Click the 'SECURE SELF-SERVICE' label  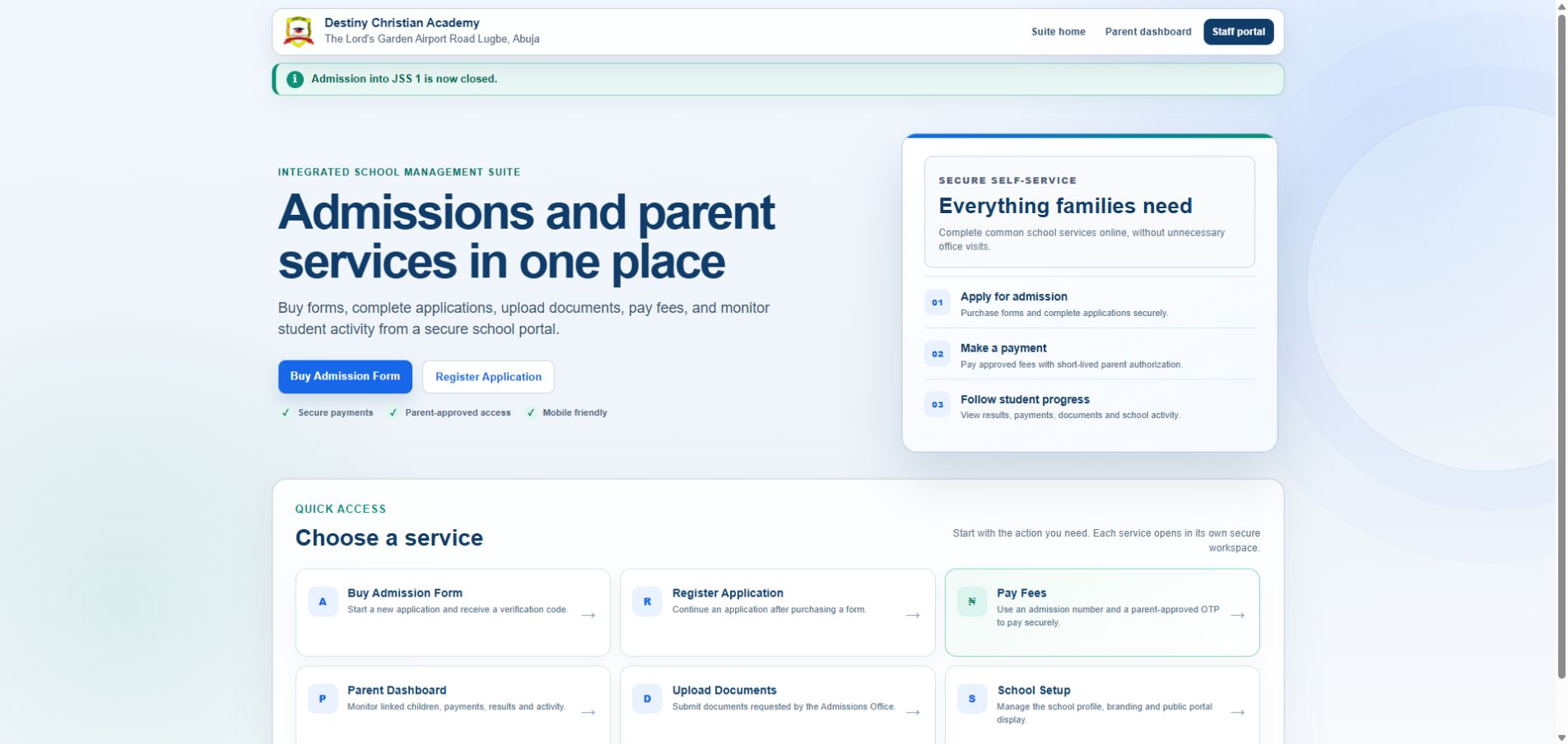(x=1007, y=180)
